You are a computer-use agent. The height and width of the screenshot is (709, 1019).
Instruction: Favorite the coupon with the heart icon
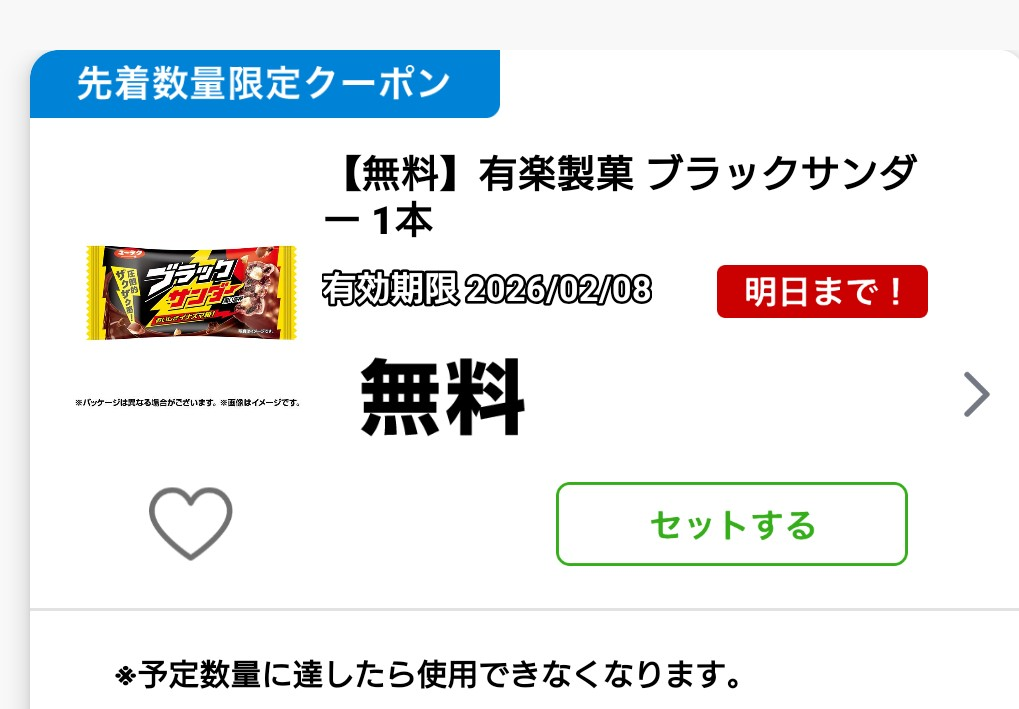point(190,522)
